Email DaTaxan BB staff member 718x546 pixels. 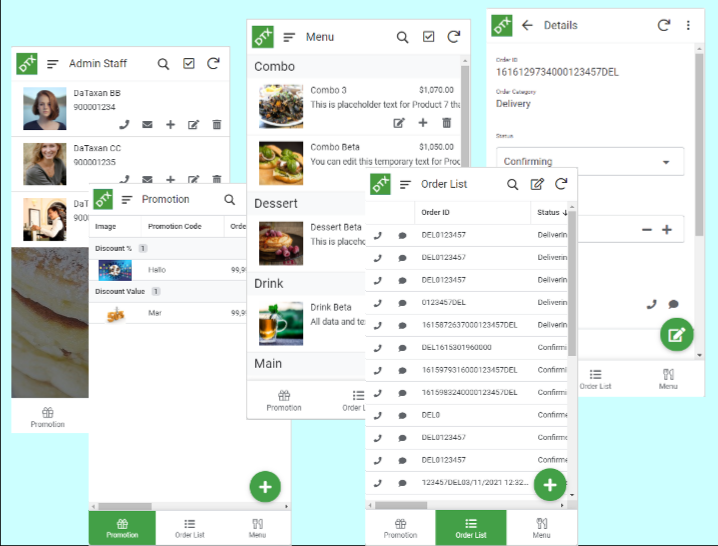(147, 124)
